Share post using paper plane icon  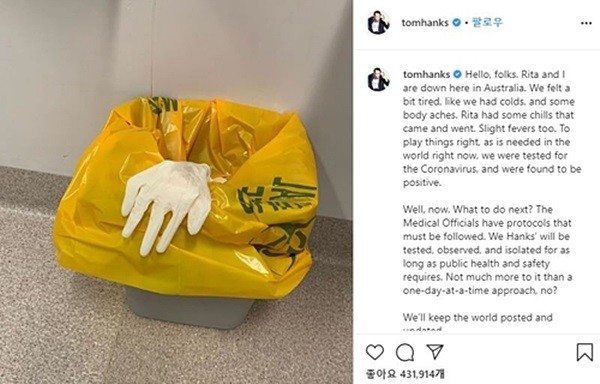435,351
